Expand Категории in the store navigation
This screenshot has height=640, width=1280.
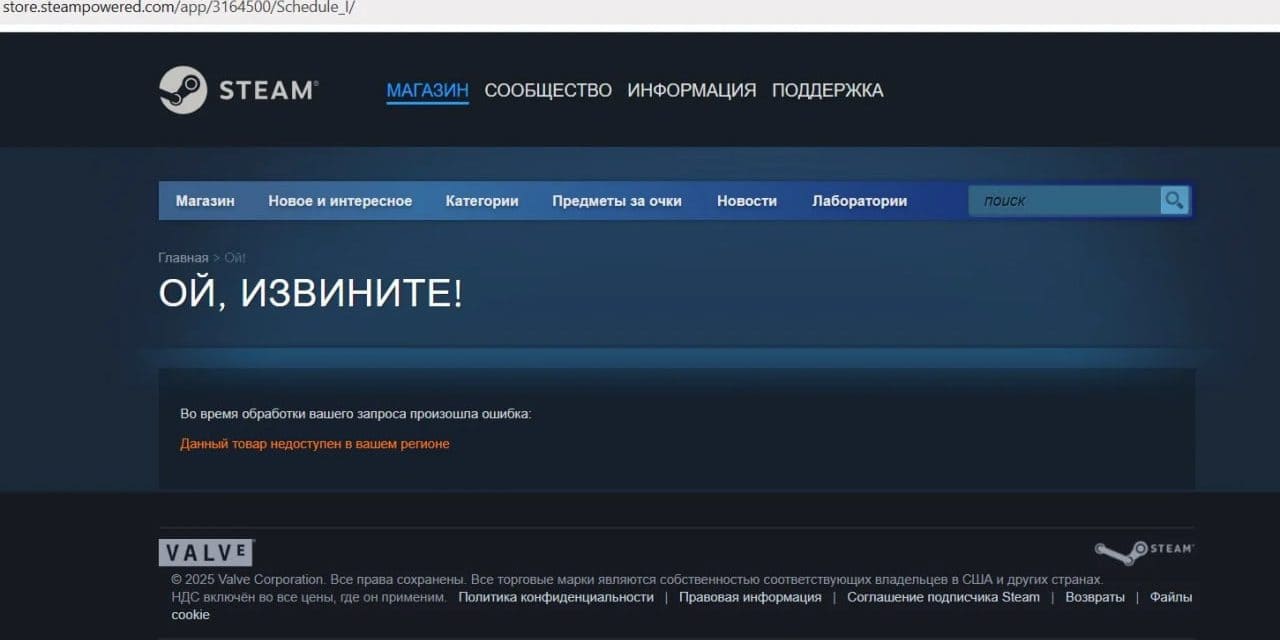(x=482, y=200)
